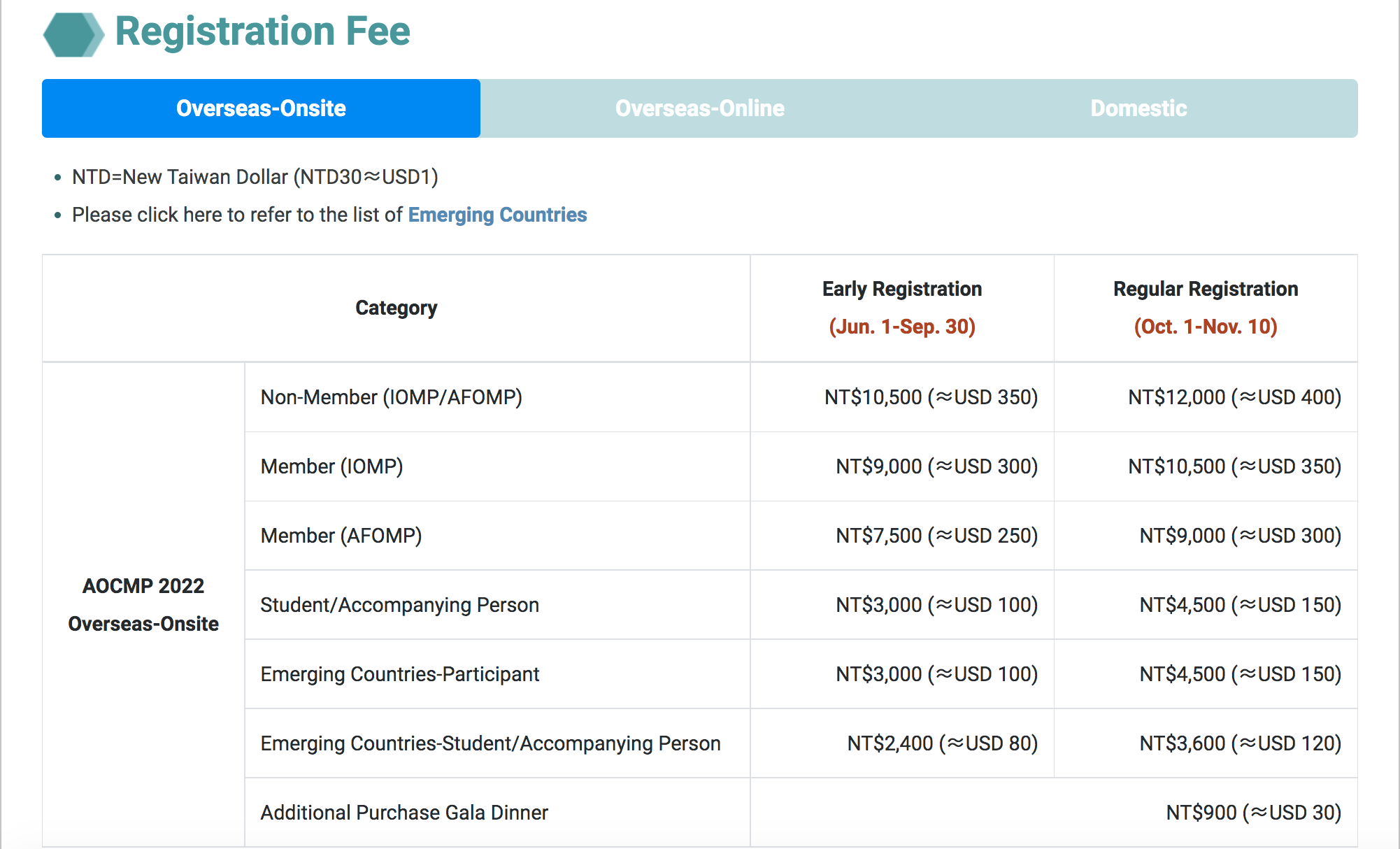The image size is (1400, 849).
Task: Click the NT$12,000 regular Non-Member fee
Action: (1234, 397)
